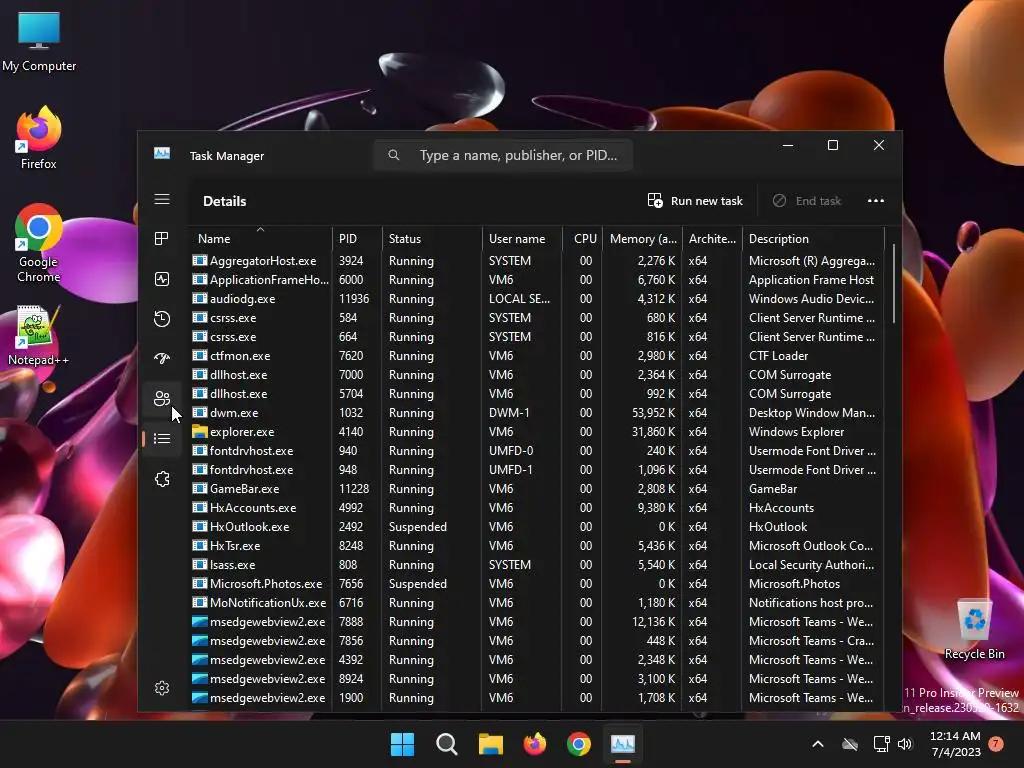Viewport: 1024px width, 768px height.
Task: Select the Notepad++ desktop shortcut
Action: (x=39, y=335)
